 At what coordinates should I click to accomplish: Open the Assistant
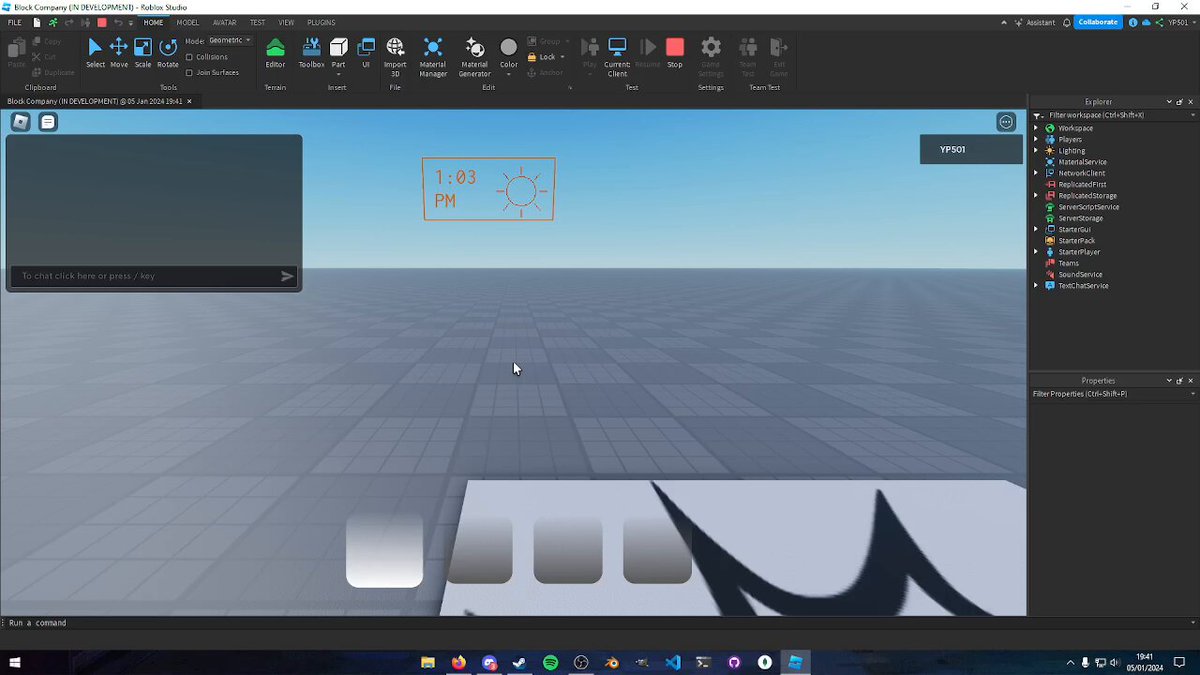click(x=1034, y=22)
